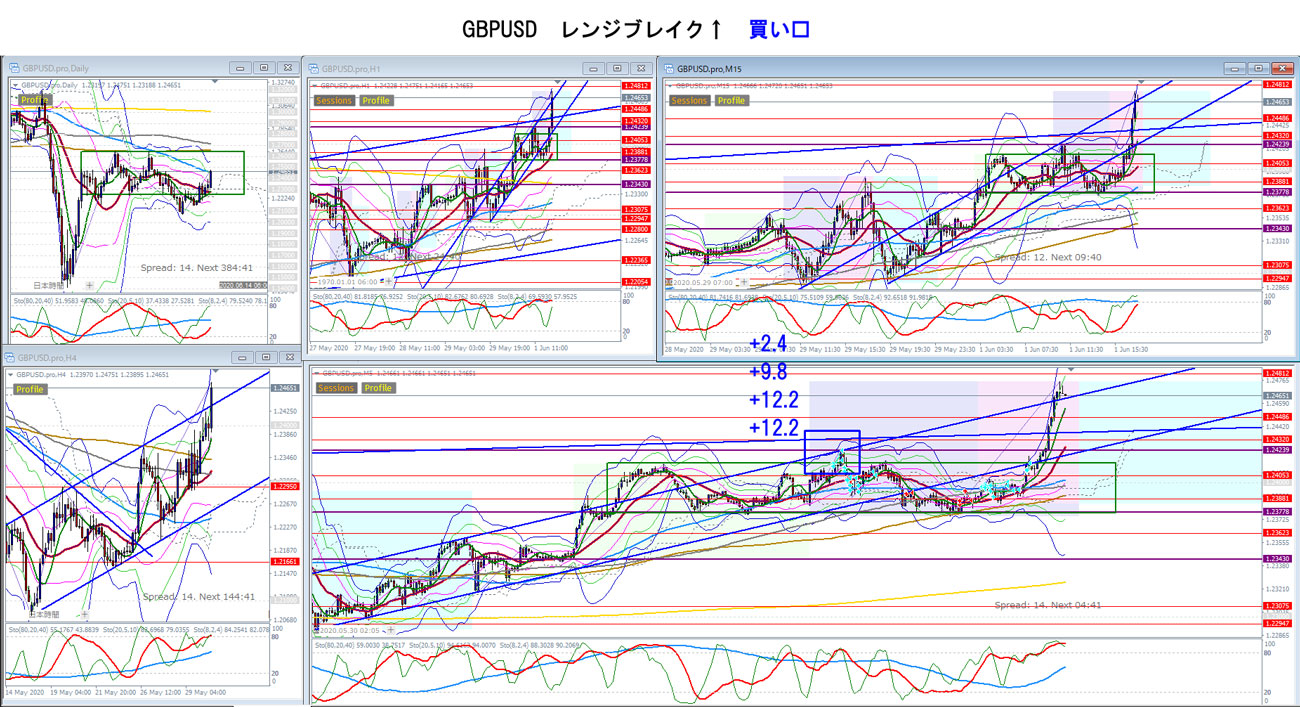Click 'Spread: 14. Next 144:41' text in H4 chart
Image resolution: width=1300 pixels, height=707 pixels.
[199, 597]
